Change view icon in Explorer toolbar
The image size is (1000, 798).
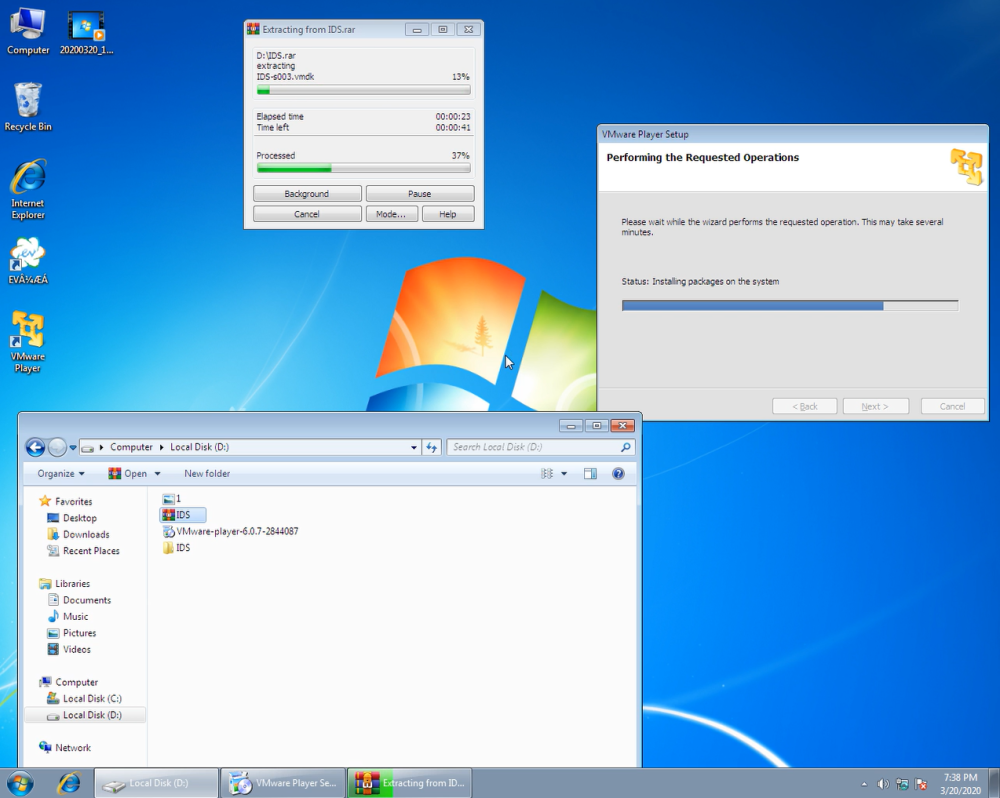[547, 473]
